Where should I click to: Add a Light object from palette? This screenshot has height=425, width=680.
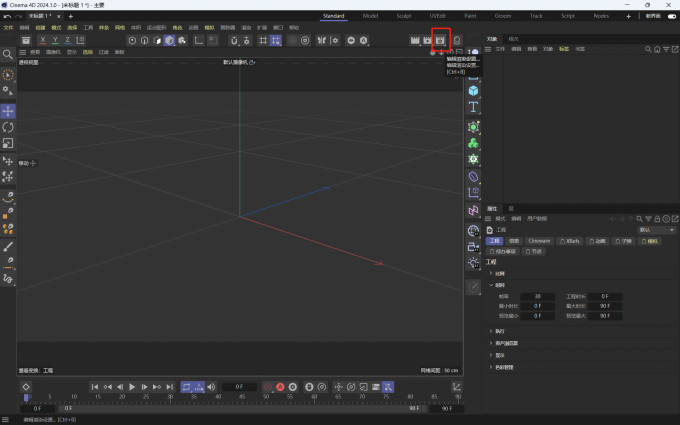pos(473,263)
